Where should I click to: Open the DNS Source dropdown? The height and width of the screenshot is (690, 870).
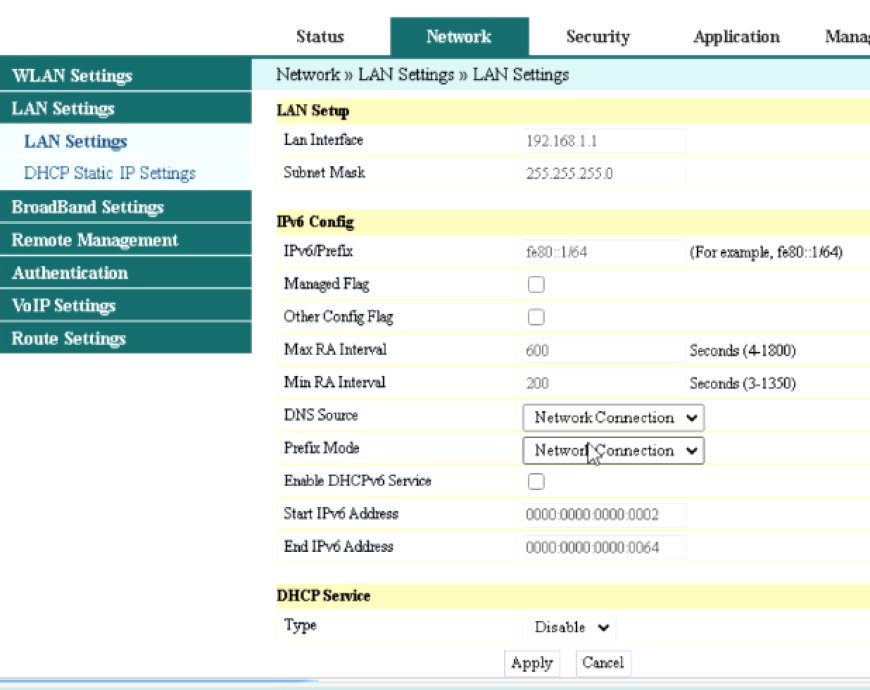click(x=613, y=418)
